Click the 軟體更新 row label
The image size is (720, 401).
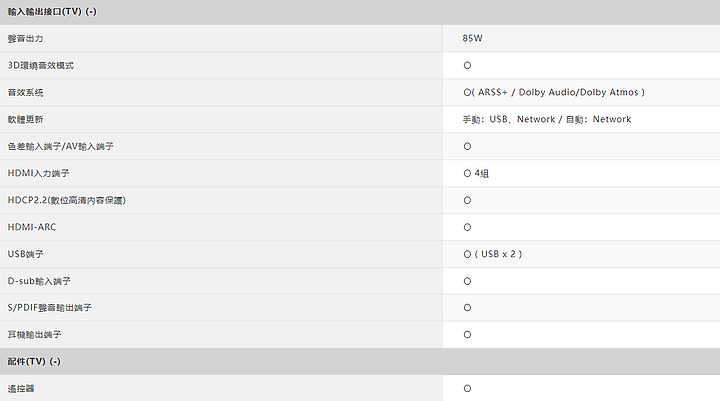tap(25, 119)
